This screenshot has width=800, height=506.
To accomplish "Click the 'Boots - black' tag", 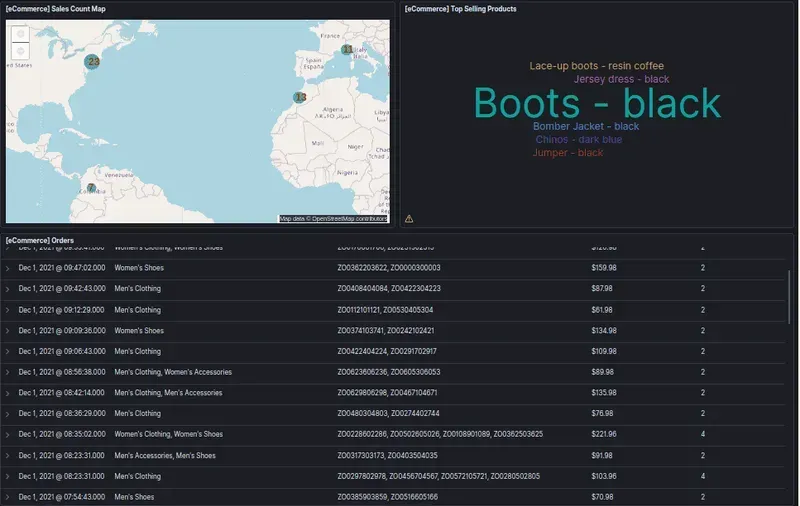I will pyautogui.click(x=596, y=104).
